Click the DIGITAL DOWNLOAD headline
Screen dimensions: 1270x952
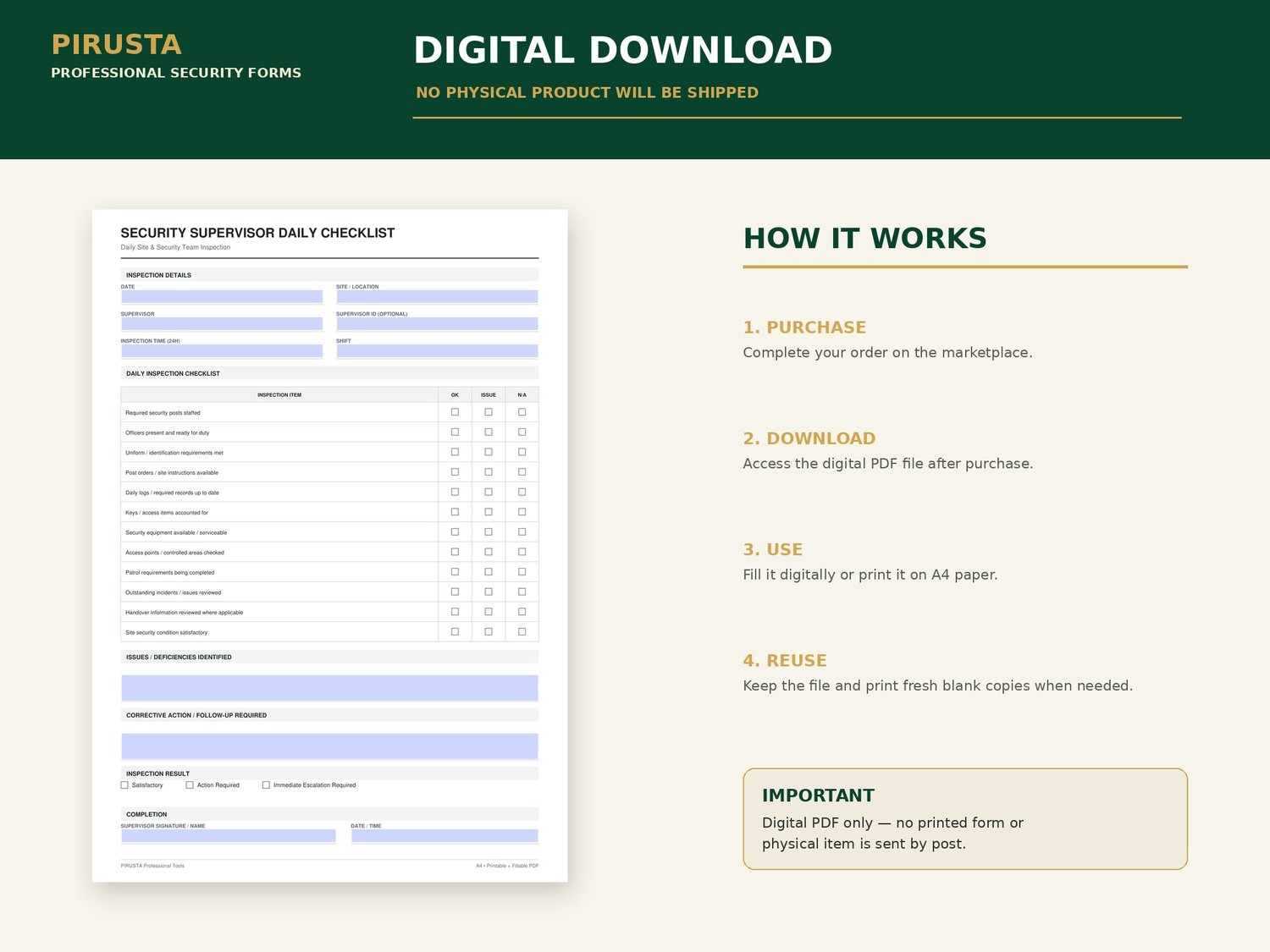point(622,50)
